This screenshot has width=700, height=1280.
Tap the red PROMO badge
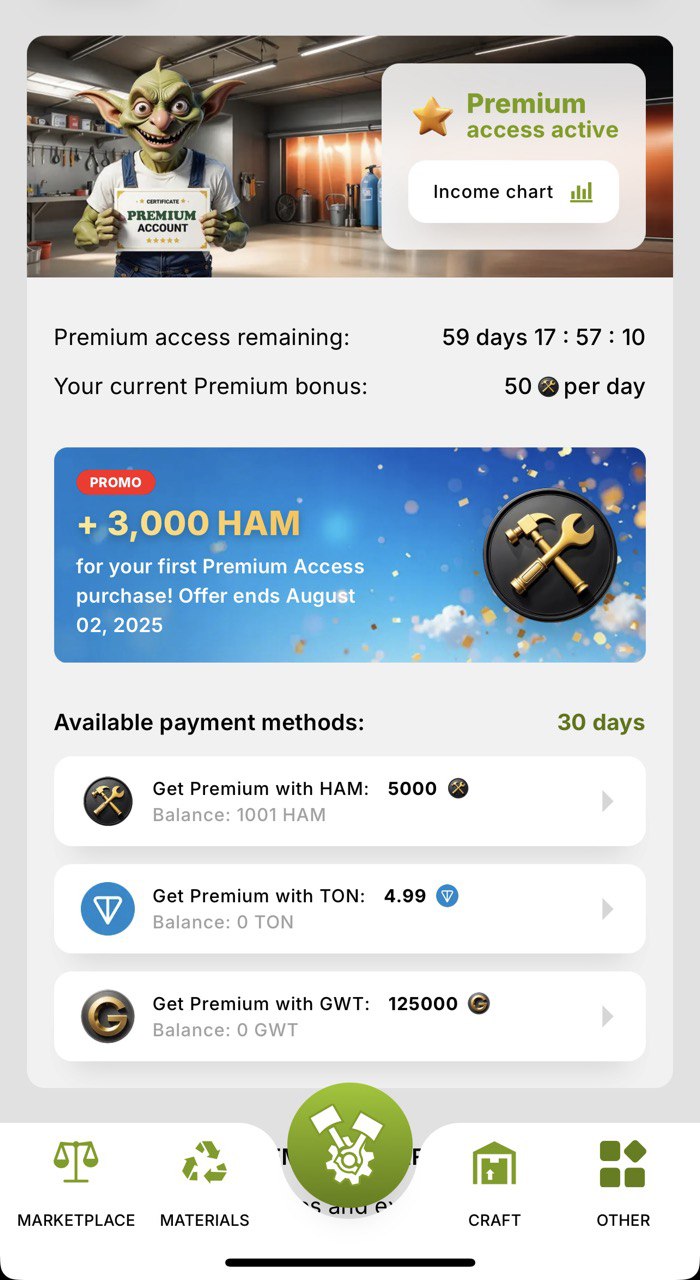[x=116, y=482]
